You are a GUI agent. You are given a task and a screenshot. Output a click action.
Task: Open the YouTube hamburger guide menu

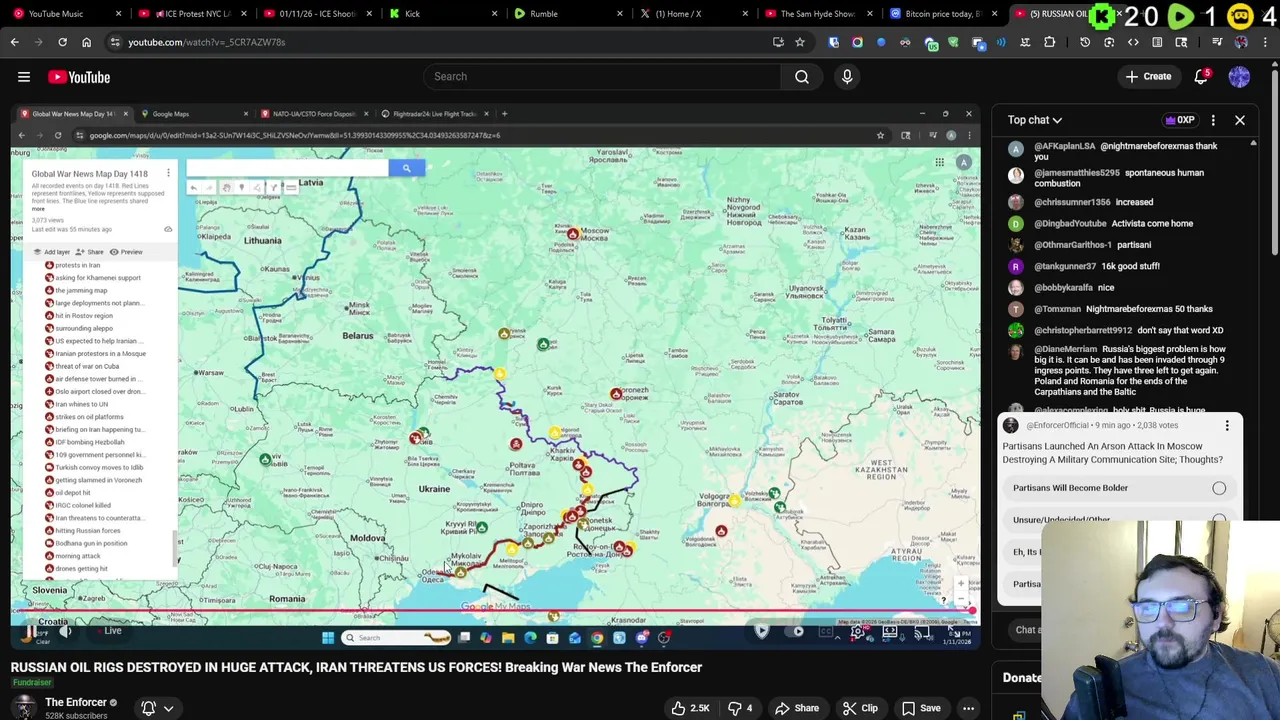(24, 77)
